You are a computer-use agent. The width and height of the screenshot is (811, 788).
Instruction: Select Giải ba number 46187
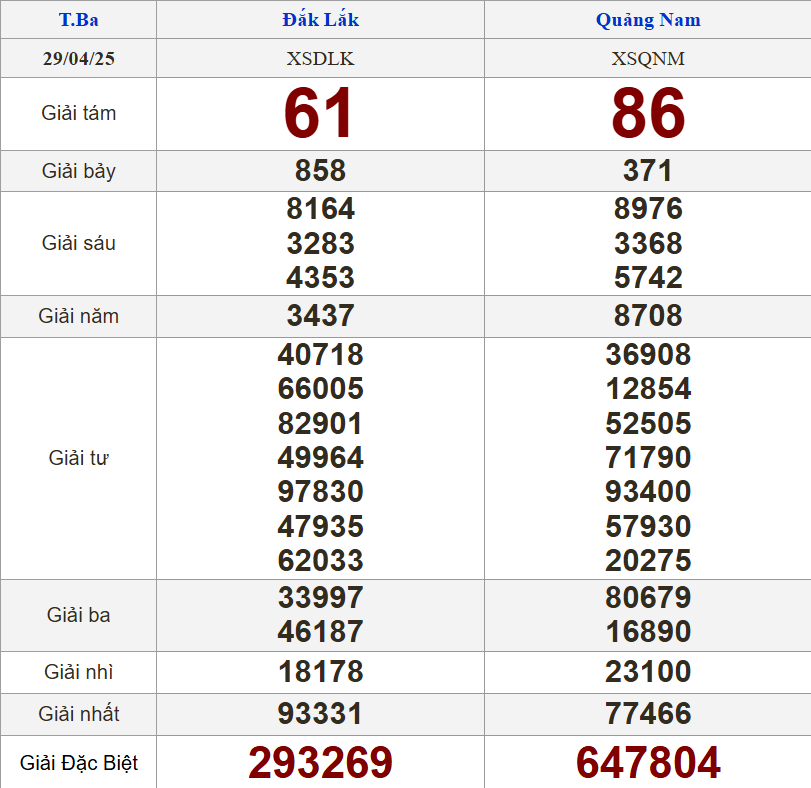[320, 632]
